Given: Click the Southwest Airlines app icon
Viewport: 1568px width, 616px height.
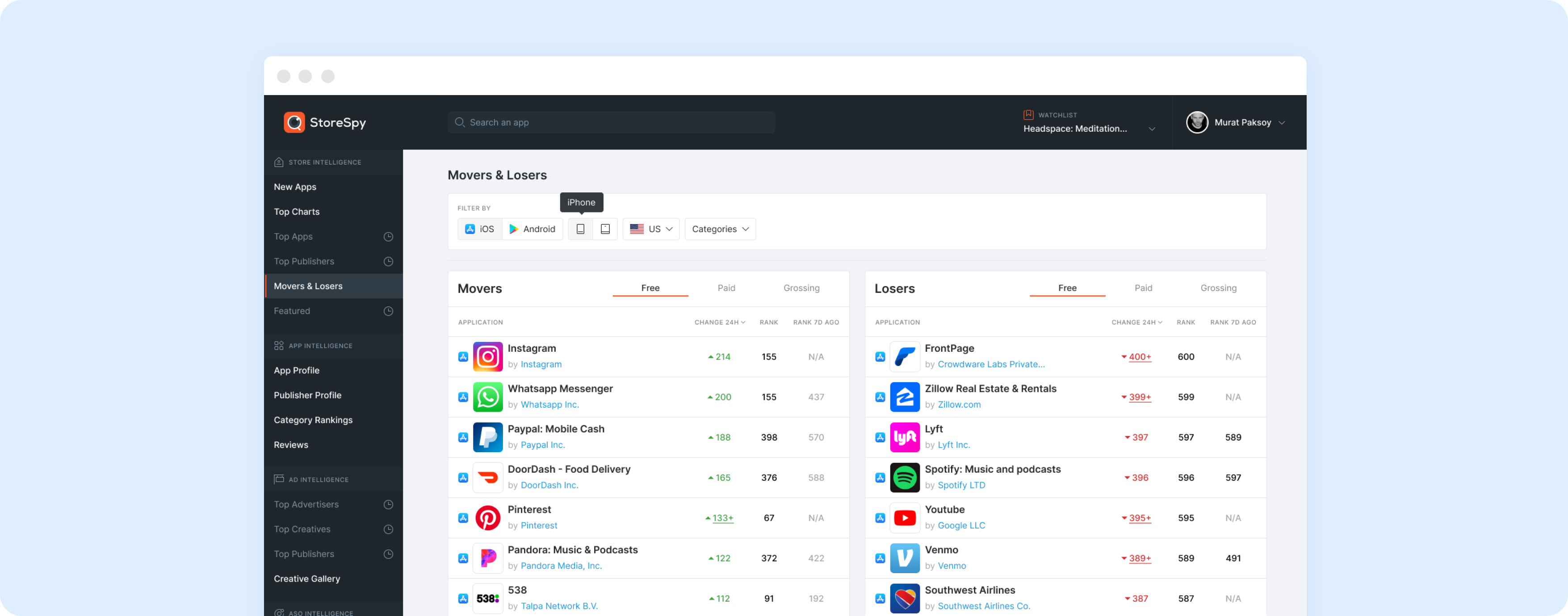Looking at the screenshot, I should point(905,598).
